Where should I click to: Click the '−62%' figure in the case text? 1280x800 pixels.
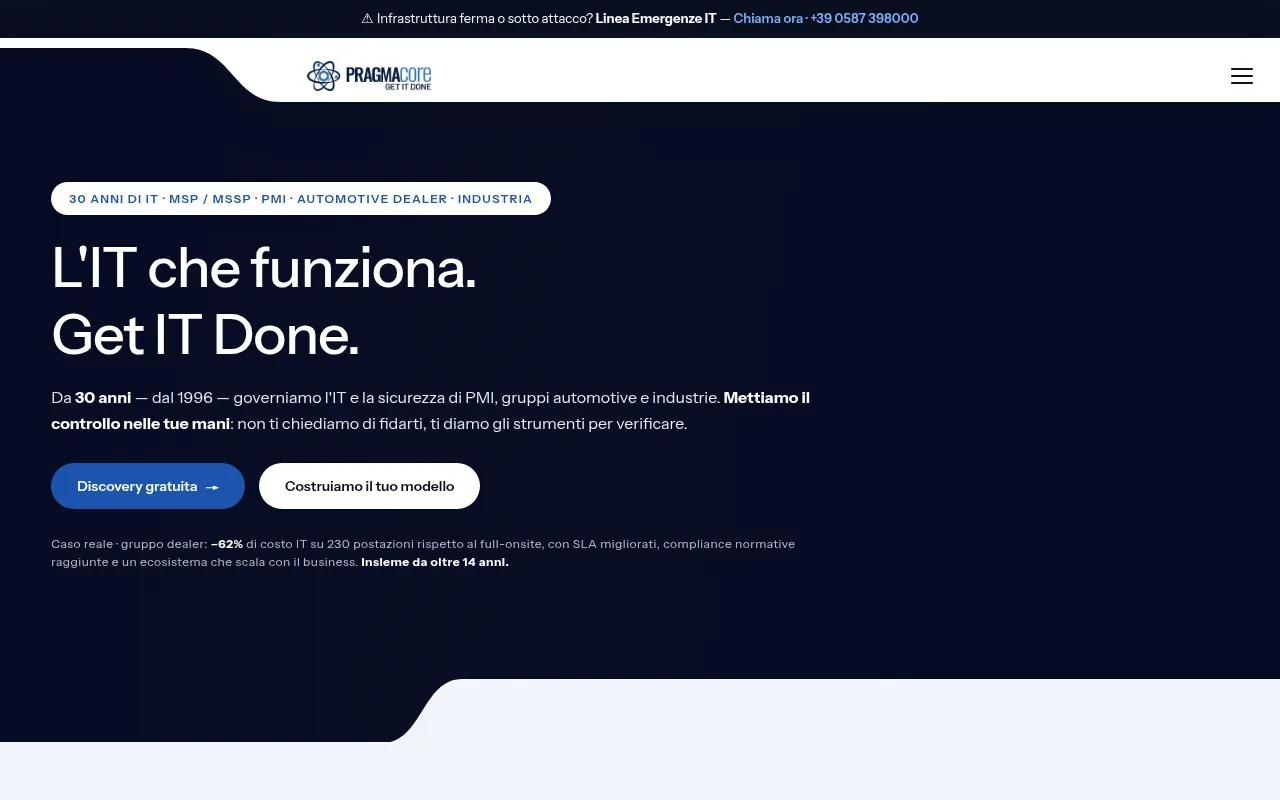tap(227, 544)
